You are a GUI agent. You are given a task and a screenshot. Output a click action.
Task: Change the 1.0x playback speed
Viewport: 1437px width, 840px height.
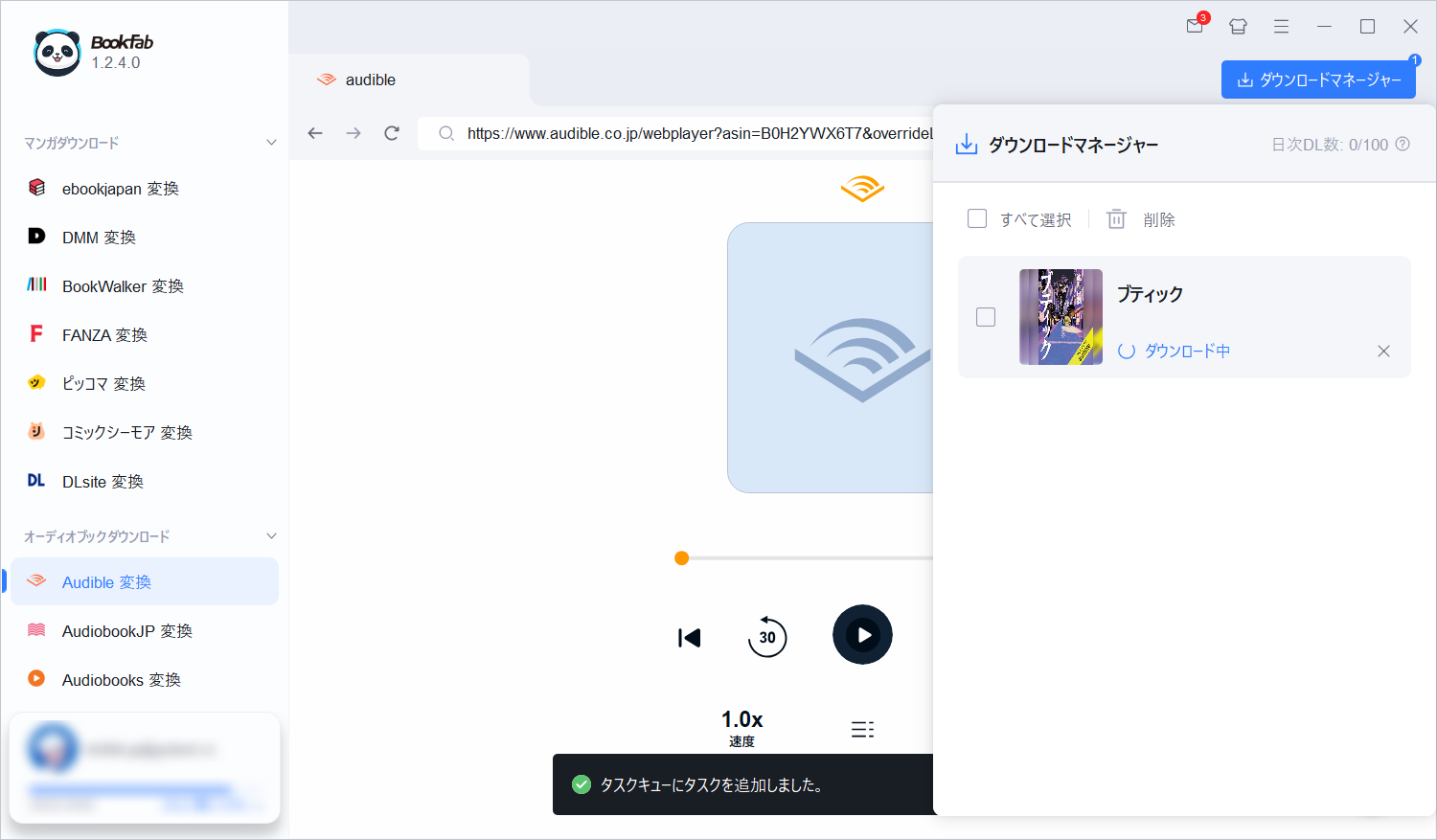point(741,728)
